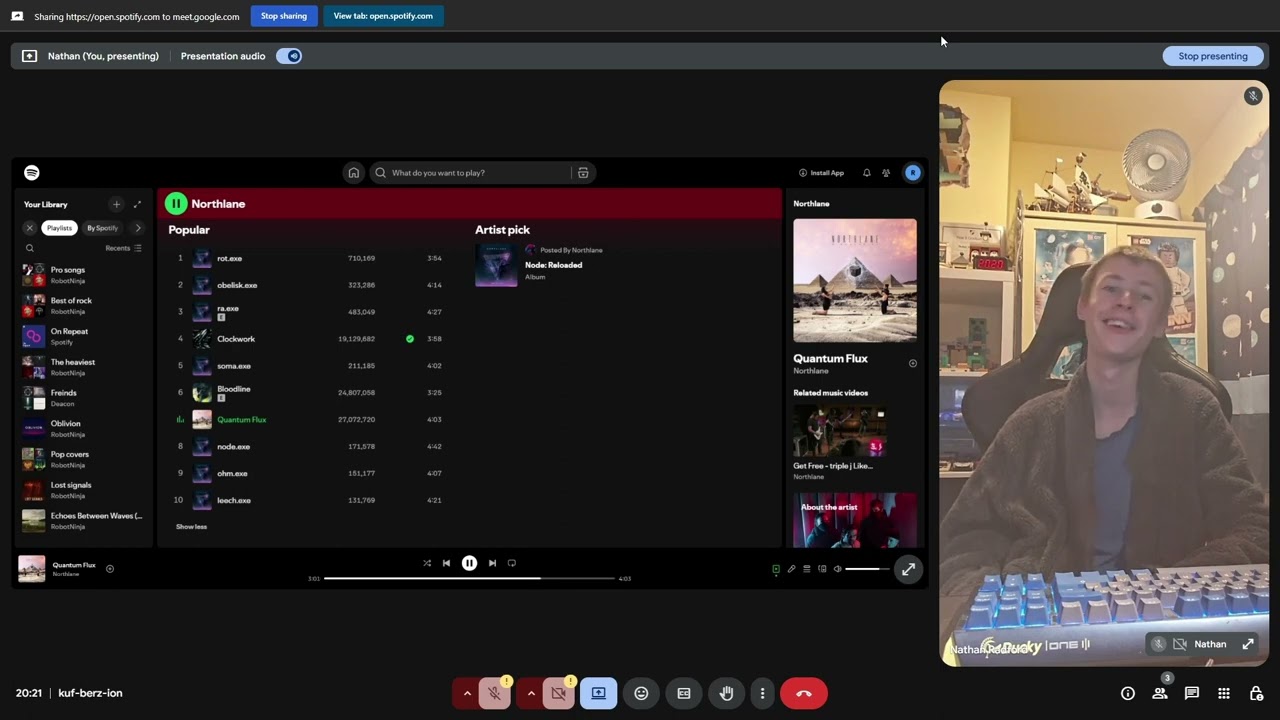Open Meet more options menu

pos(762,693)
